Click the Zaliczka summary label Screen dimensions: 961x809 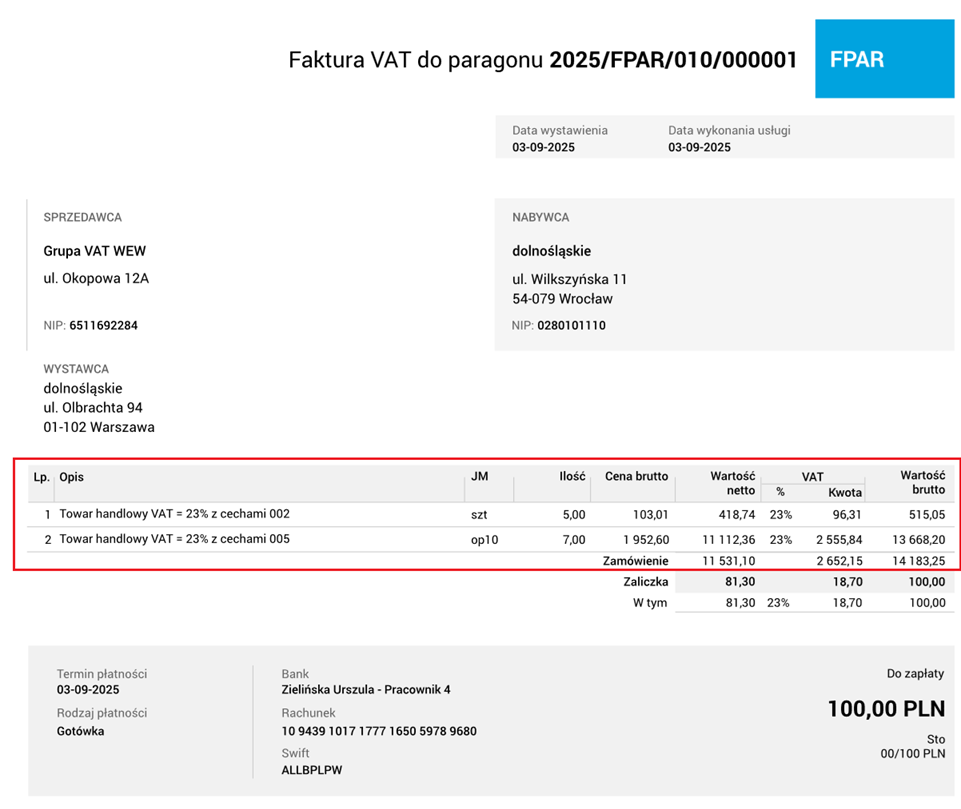[x=646, y=582]
